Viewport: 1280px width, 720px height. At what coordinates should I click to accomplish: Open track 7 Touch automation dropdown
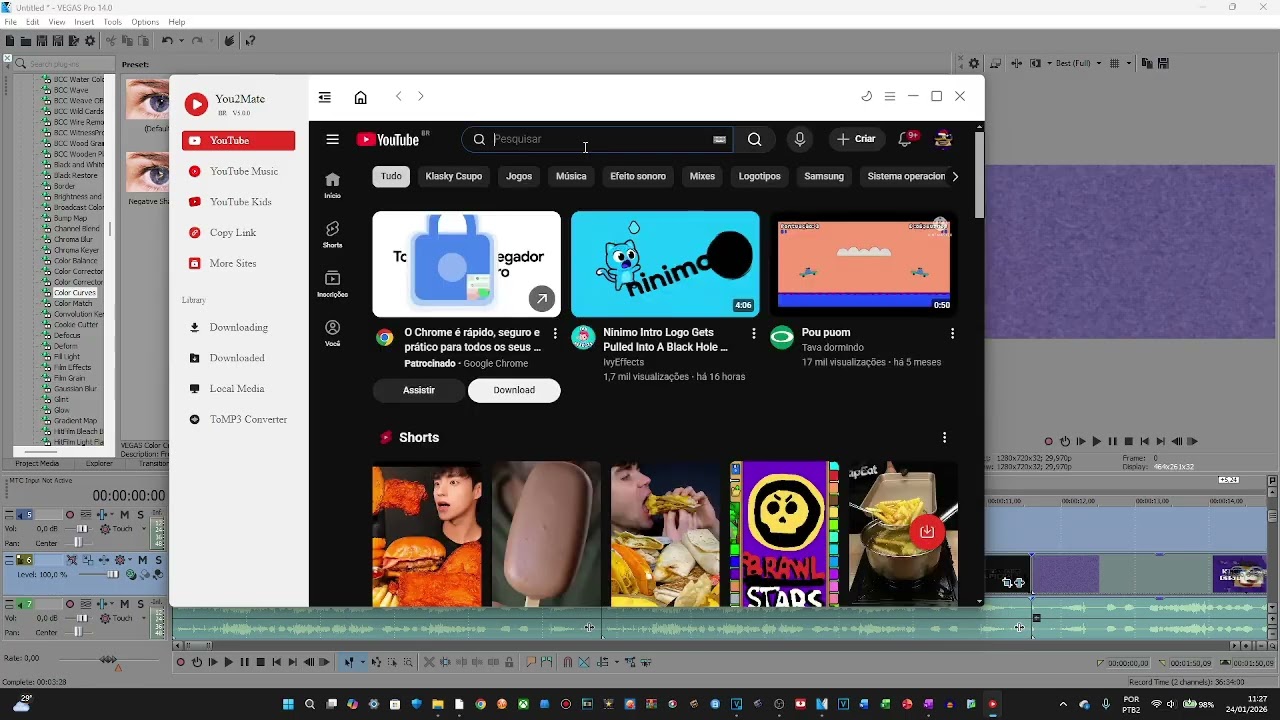coord(144,618)
